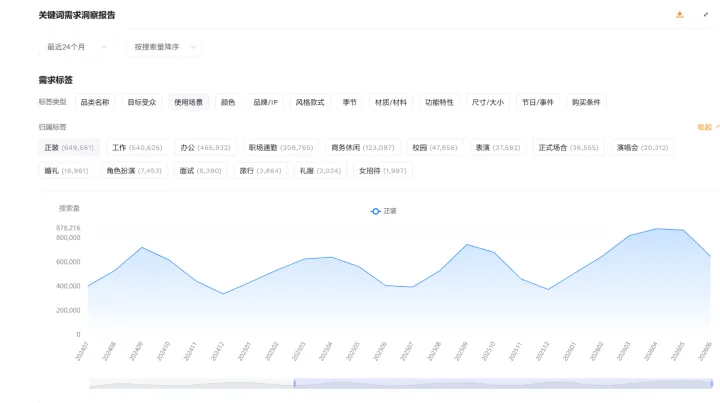The width and height of the screenshot is (720, 403).
Task: Click the 878,216 axis maximum label
Action: 68,228
